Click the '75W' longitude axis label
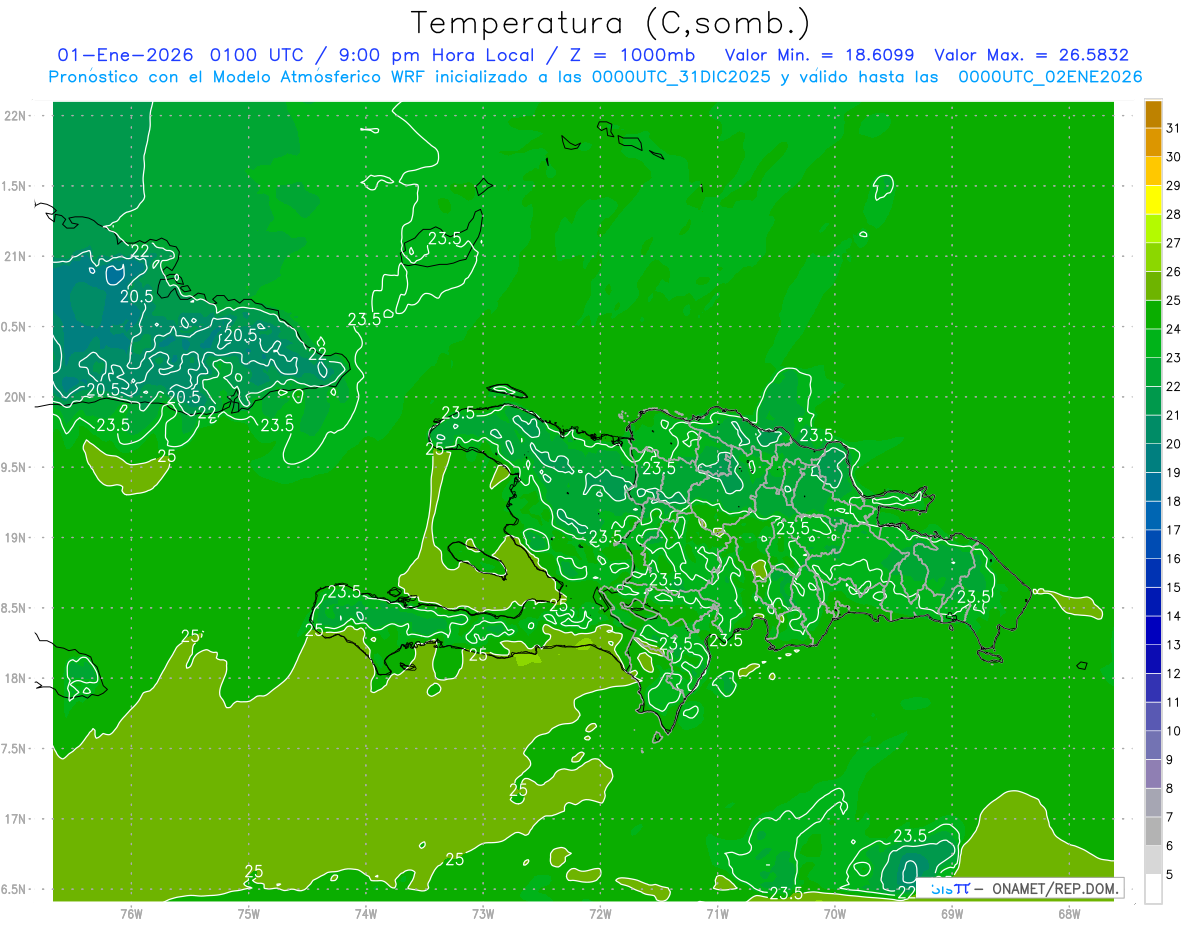This screenshot has height=927, width=1200. coord(249,913)
